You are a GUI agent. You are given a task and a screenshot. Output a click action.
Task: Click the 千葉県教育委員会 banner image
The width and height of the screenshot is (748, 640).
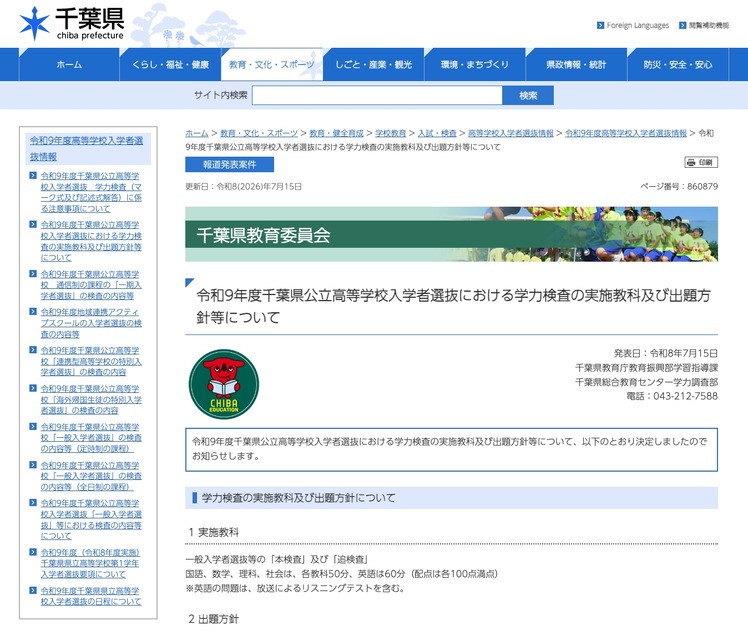coord(451,234)
